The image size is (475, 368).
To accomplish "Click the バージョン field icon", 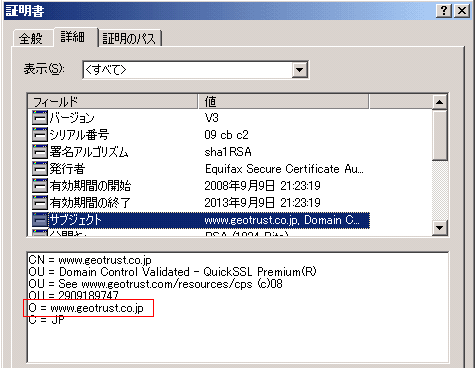I will (x=40, y=118).
